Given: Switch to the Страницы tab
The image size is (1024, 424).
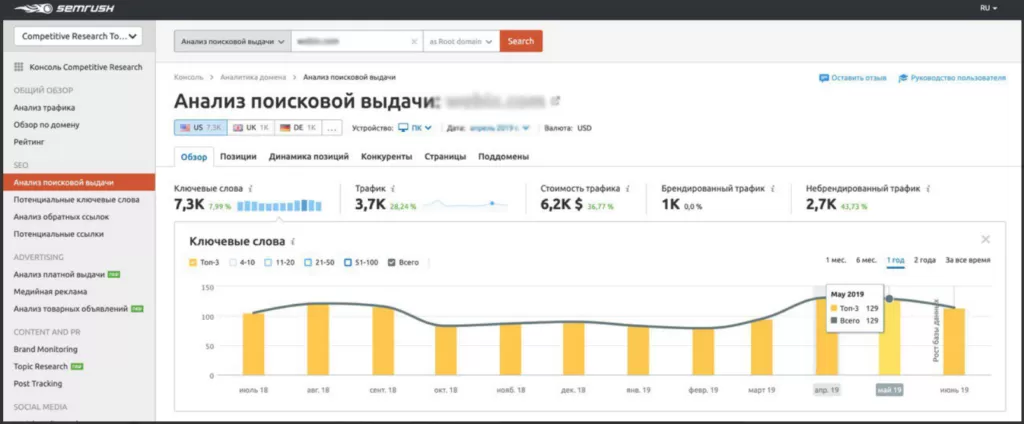Looking at the screenshot, I should (x=445, y=157).
